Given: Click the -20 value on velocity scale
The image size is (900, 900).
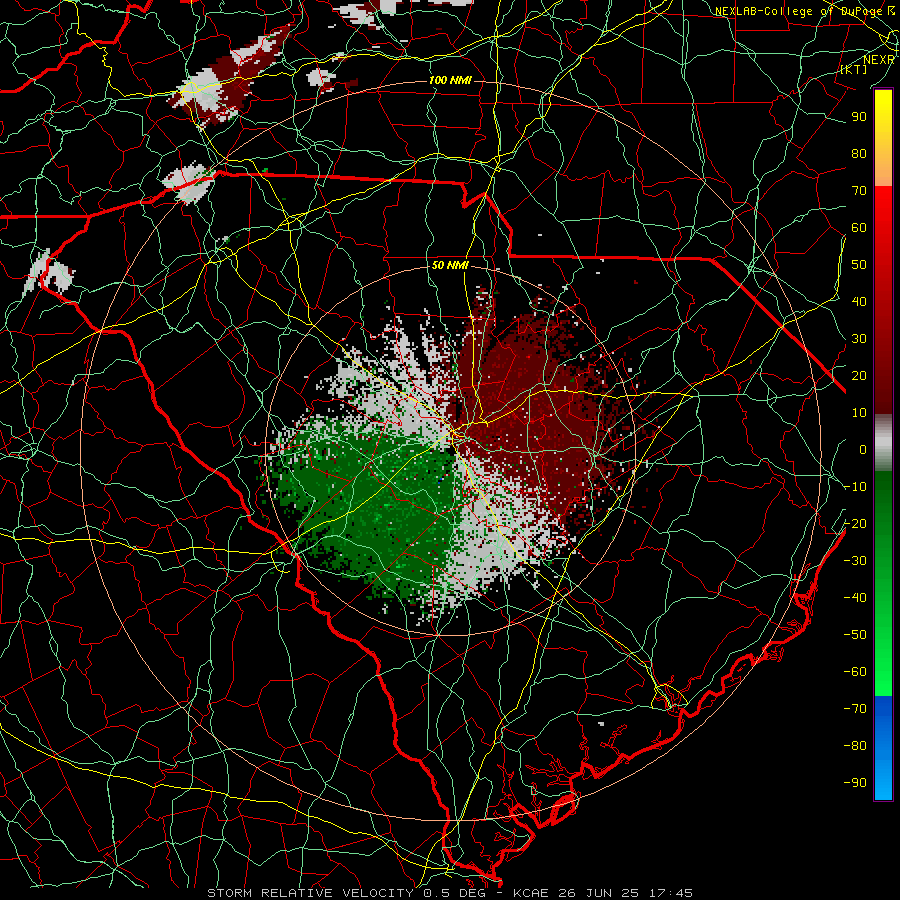Looking at the screenshot, I should click(x=855, y=524).
